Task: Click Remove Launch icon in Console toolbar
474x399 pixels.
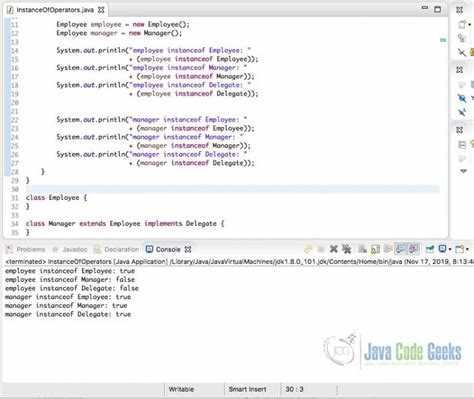Action: click(x=334, y=249)
